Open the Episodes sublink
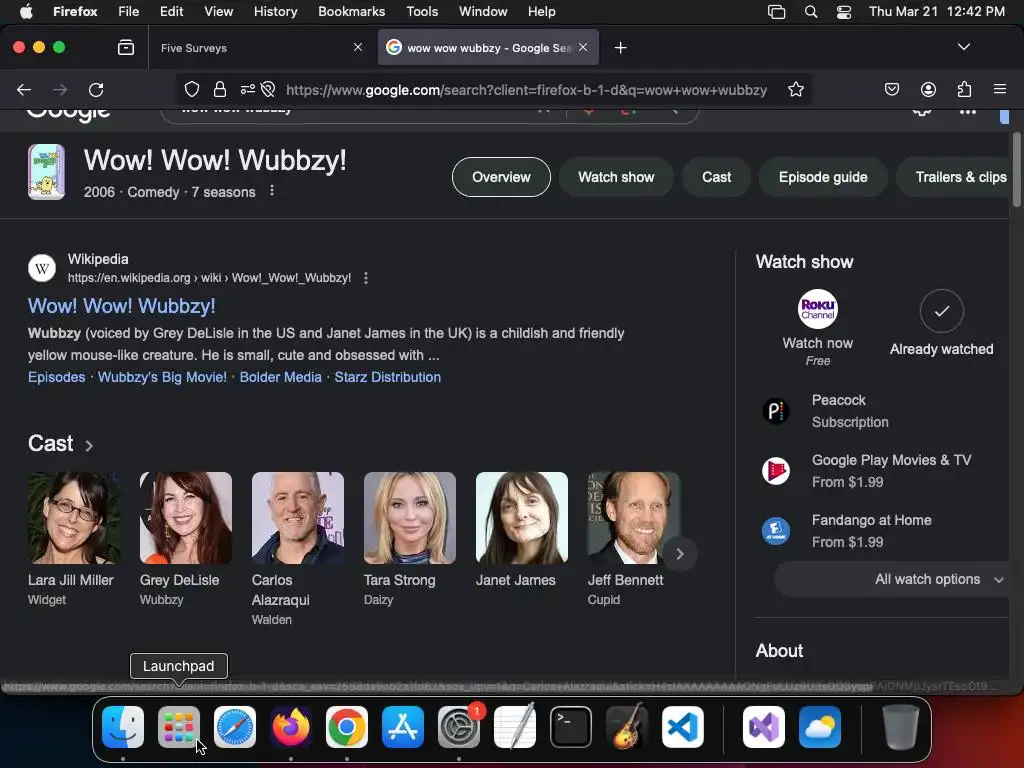Screen dimensions: 1024x768 tap(56, 377)
